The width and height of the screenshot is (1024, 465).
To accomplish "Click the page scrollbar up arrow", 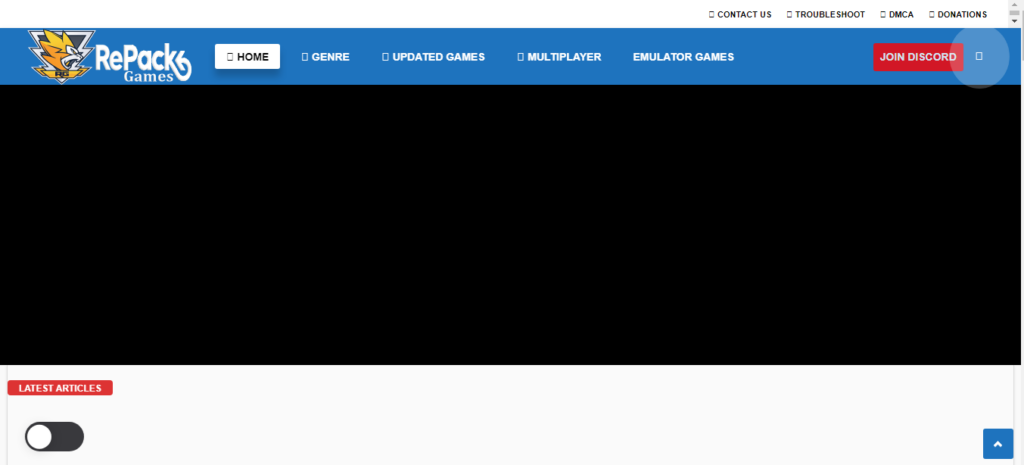I will (x=1014, y=4).
